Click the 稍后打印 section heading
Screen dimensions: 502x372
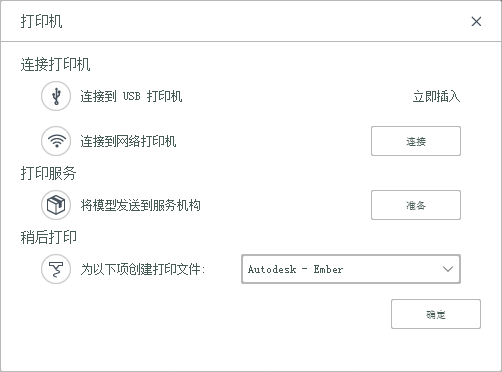(48, 237)
